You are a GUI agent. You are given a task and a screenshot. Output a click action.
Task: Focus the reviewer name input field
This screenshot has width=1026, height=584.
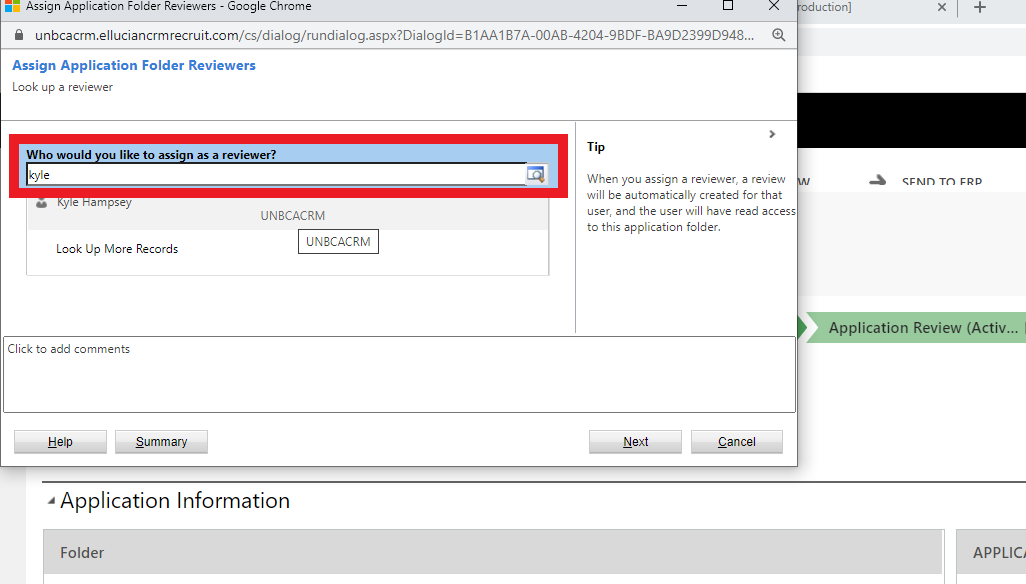click(275, 175)
